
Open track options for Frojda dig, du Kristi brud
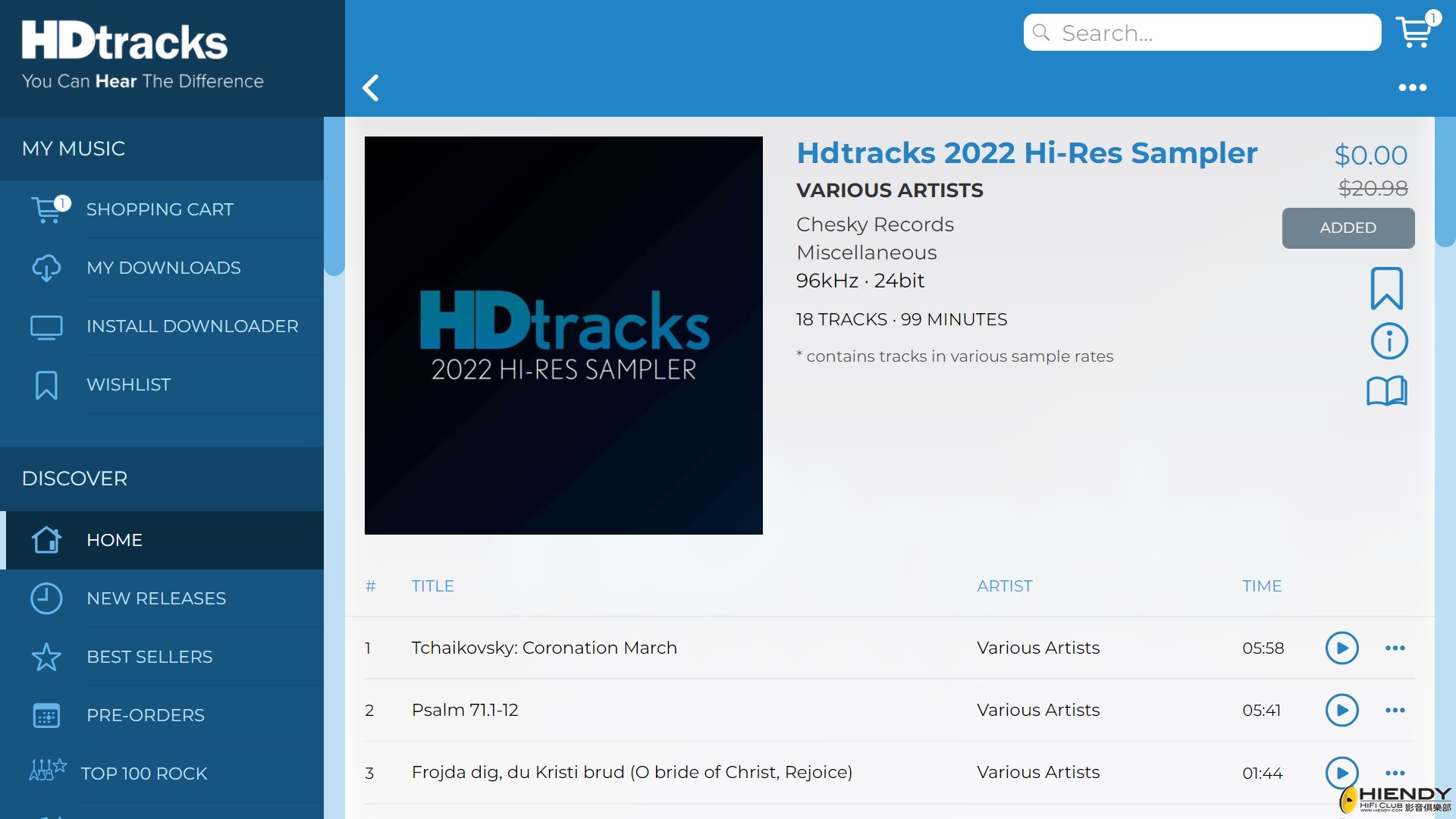tap(1396, 773)
